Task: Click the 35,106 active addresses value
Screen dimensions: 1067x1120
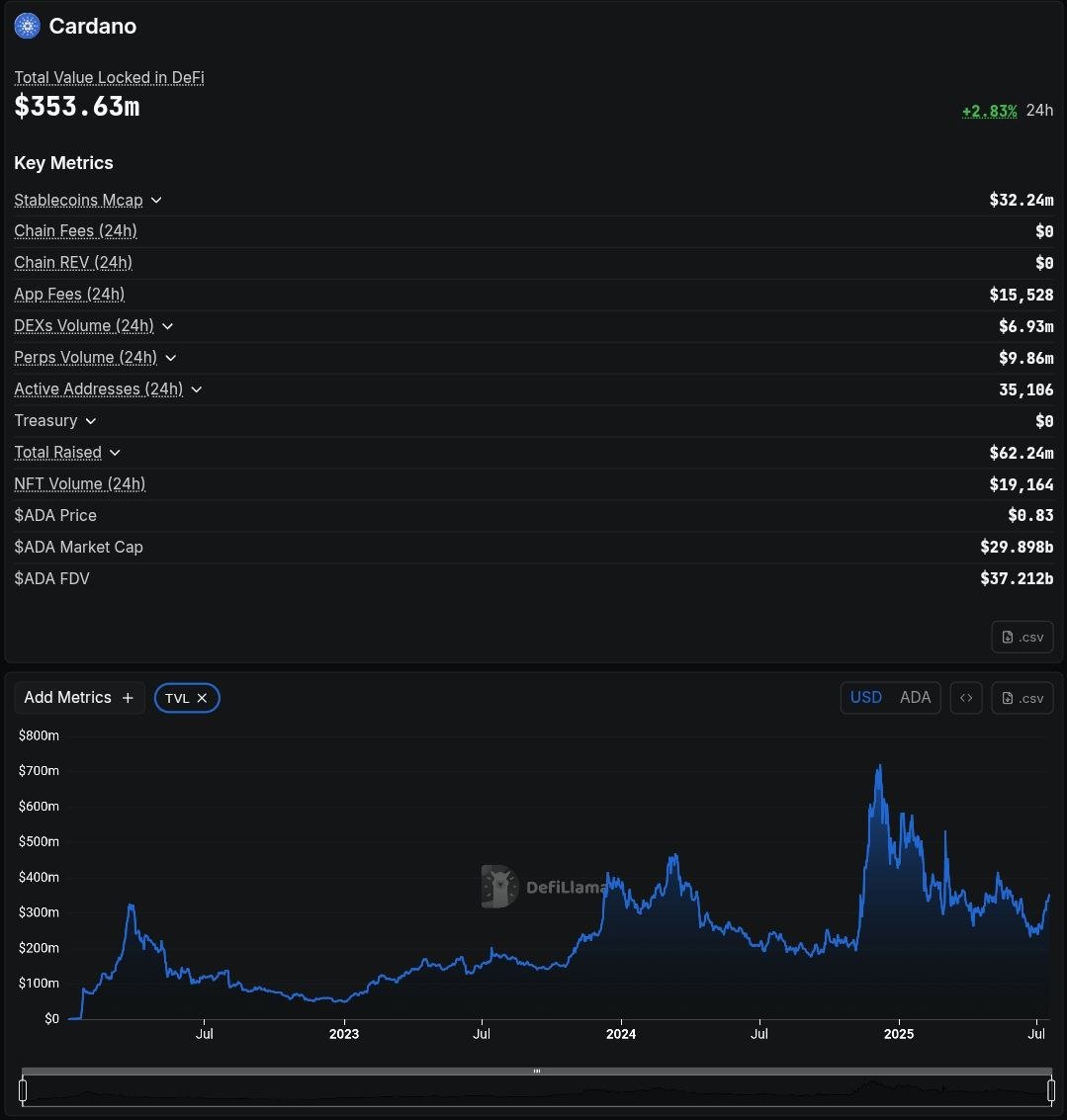Action: (x=1025, y=389)
